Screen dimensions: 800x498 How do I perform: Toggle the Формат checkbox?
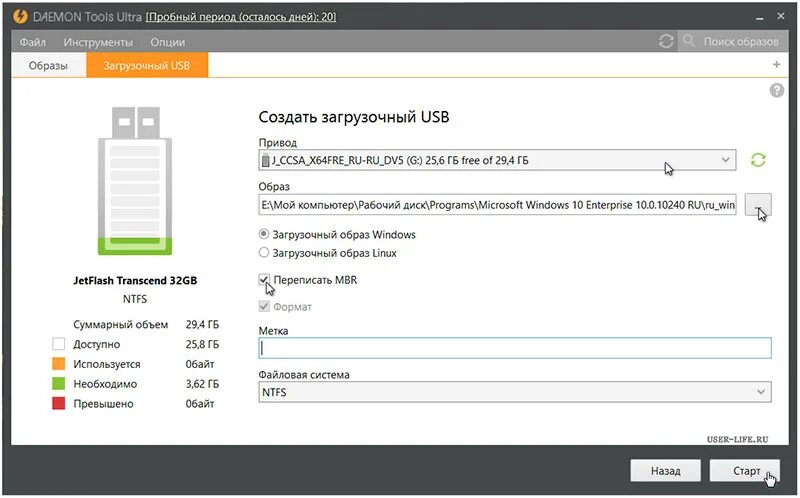pos(264,306)
